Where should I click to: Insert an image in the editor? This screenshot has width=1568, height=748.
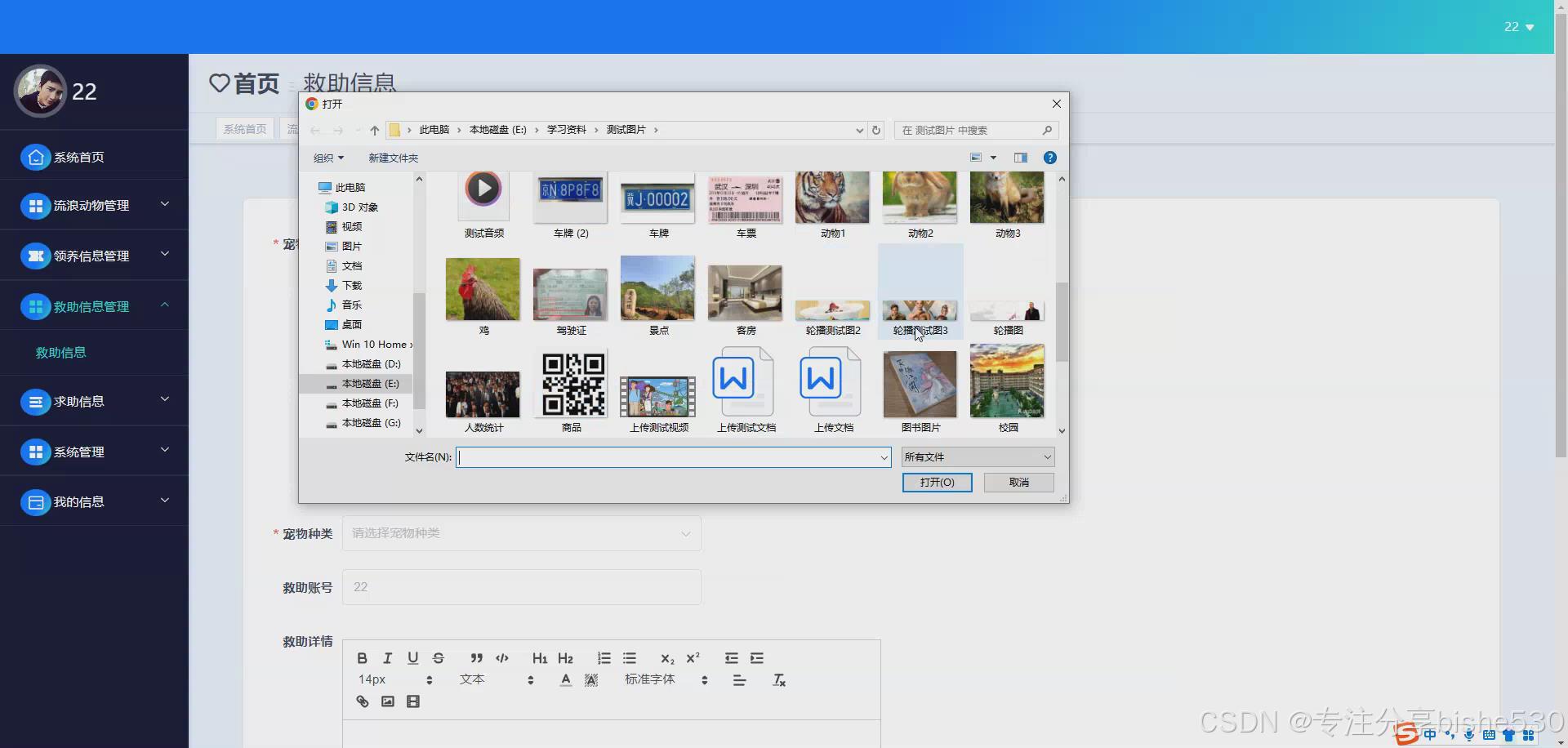tap(388, 701)
